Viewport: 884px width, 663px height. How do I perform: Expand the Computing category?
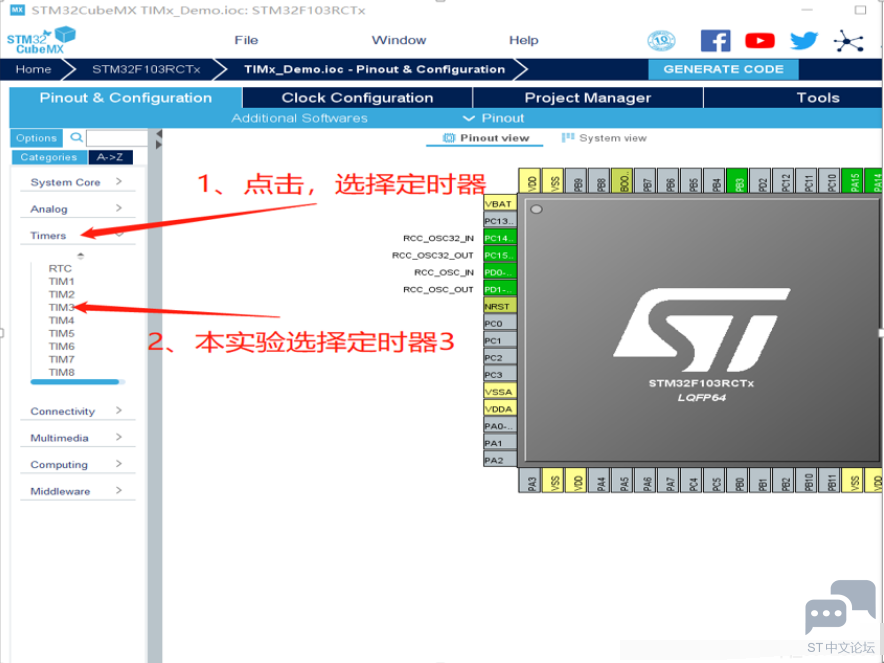(77, 465)
